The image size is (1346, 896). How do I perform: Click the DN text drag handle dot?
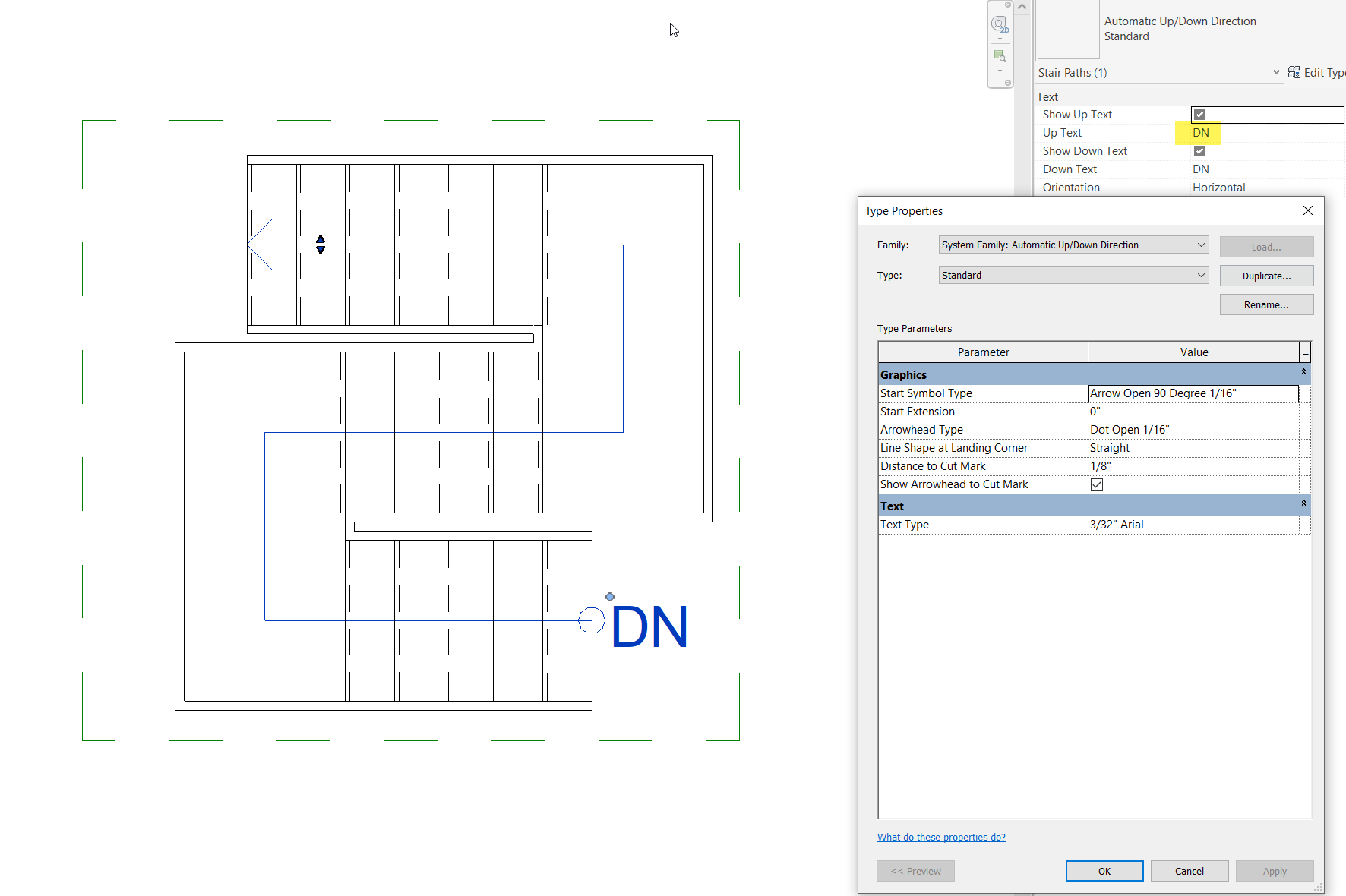click(610, 597)
